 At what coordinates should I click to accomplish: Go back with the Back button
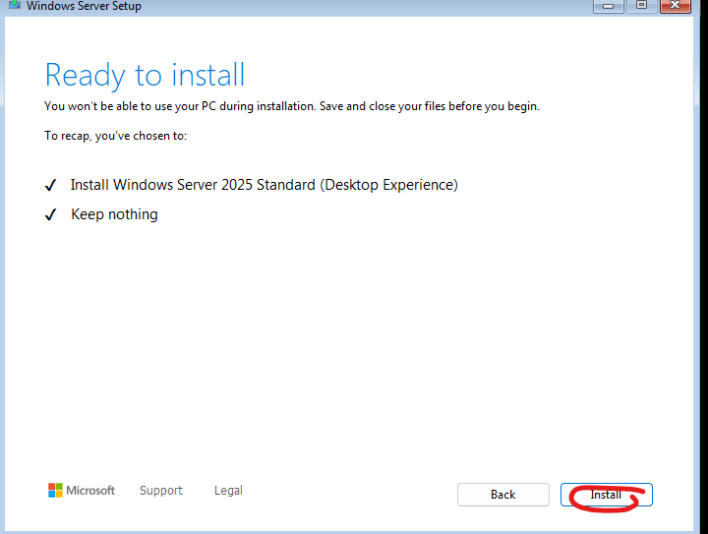[503, 495]
